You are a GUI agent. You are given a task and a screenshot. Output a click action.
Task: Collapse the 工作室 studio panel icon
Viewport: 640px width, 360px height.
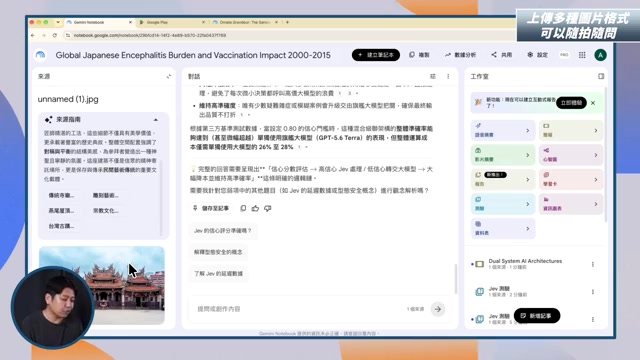click(x=601, y=76)
